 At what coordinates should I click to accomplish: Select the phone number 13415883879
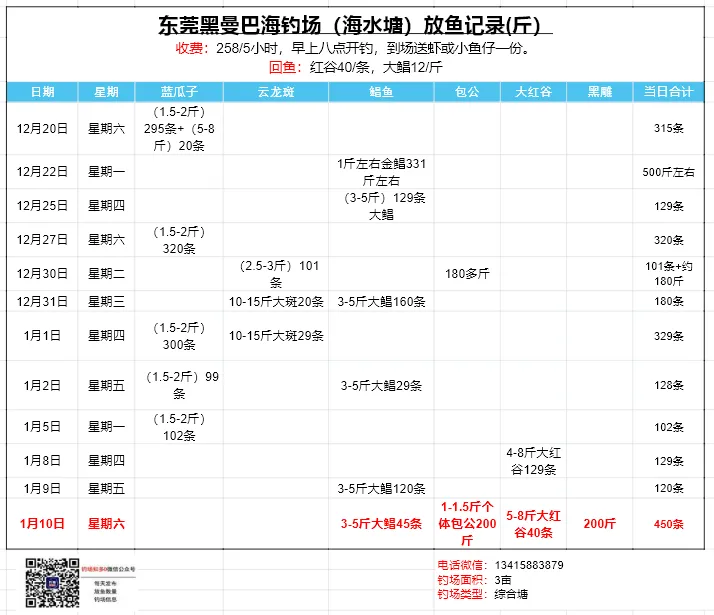[x=529, y=565]
